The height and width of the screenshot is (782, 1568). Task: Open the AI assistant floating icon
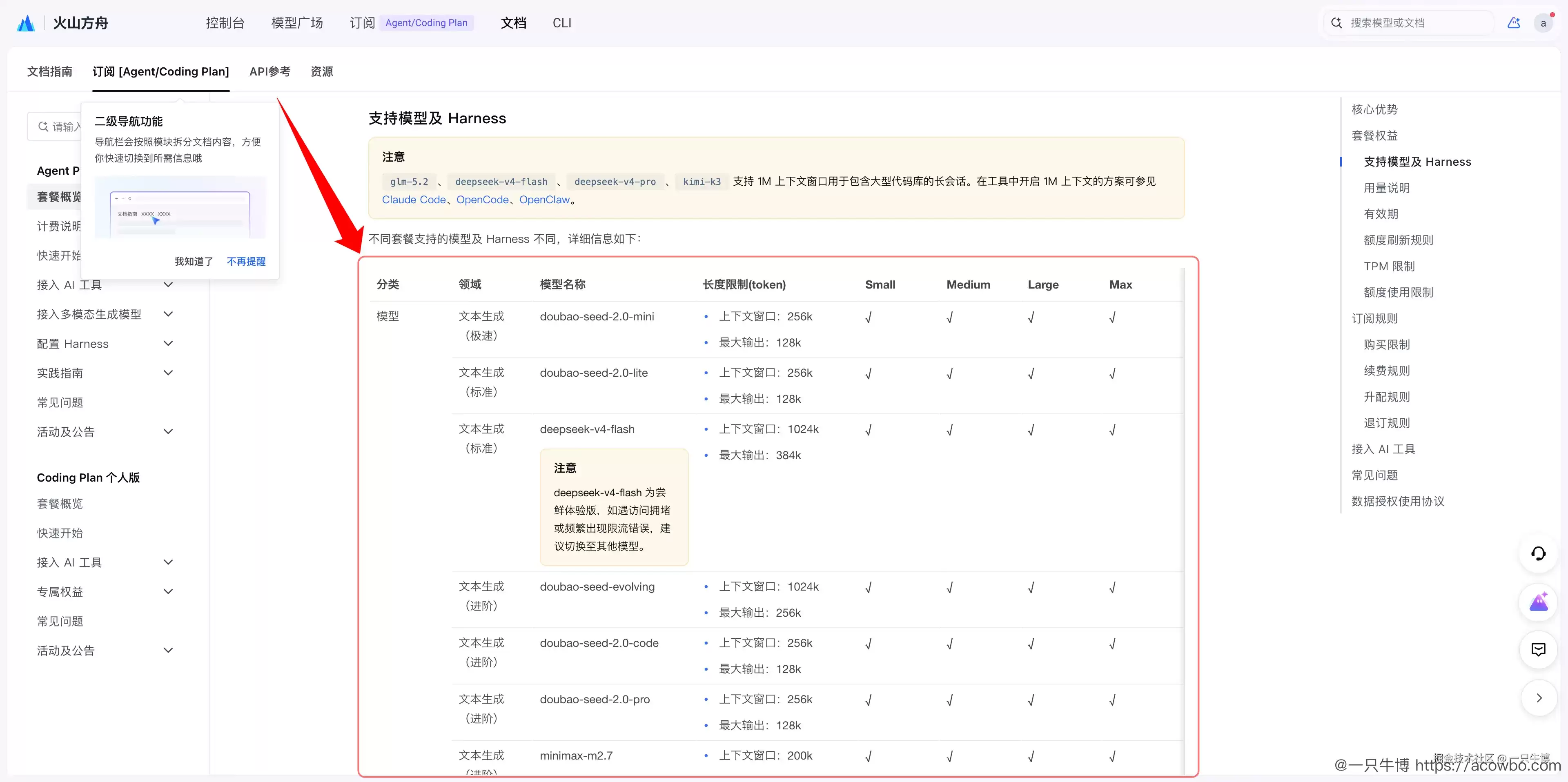tap(1538, 602)
